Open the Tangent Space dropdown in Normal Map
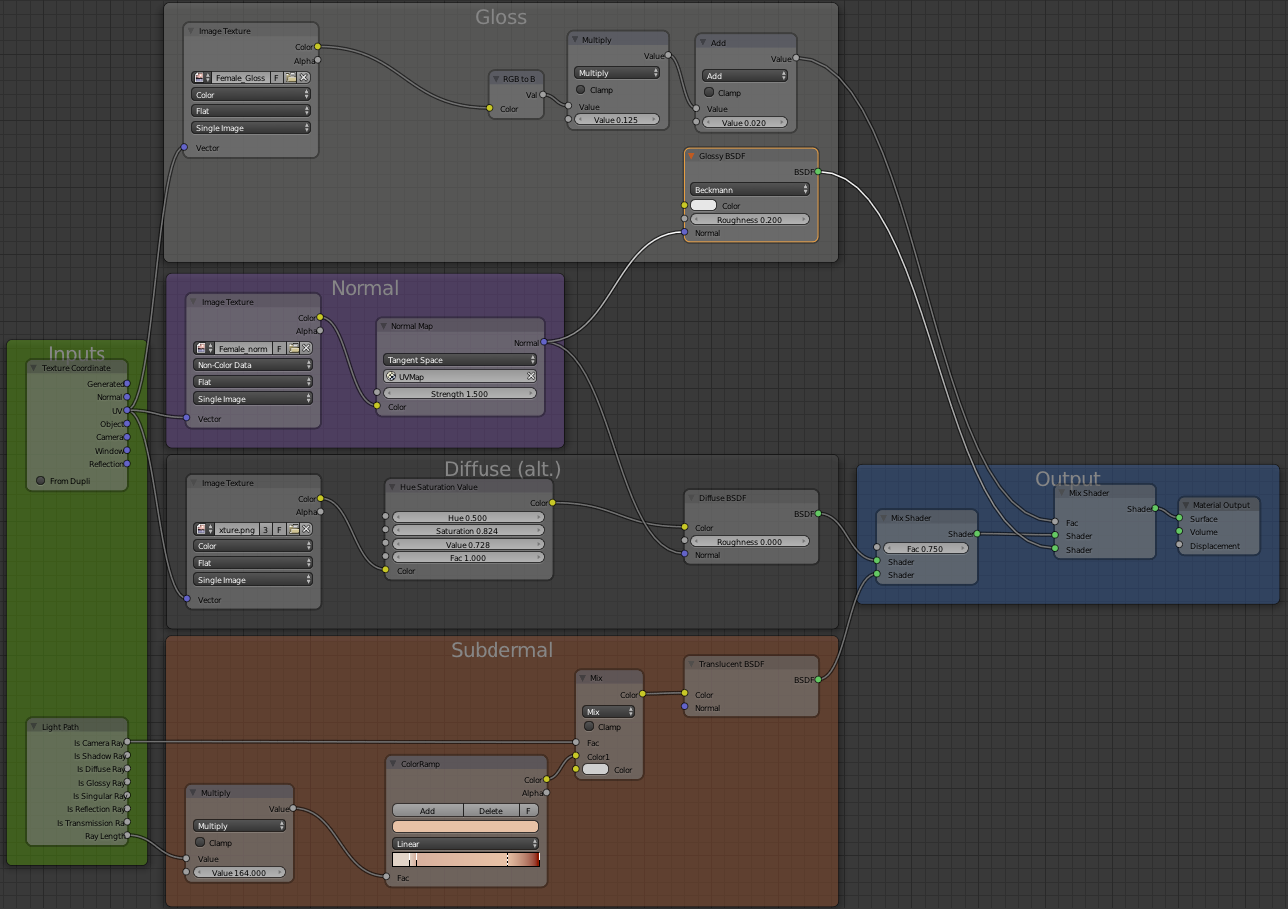 coord(460,360)
